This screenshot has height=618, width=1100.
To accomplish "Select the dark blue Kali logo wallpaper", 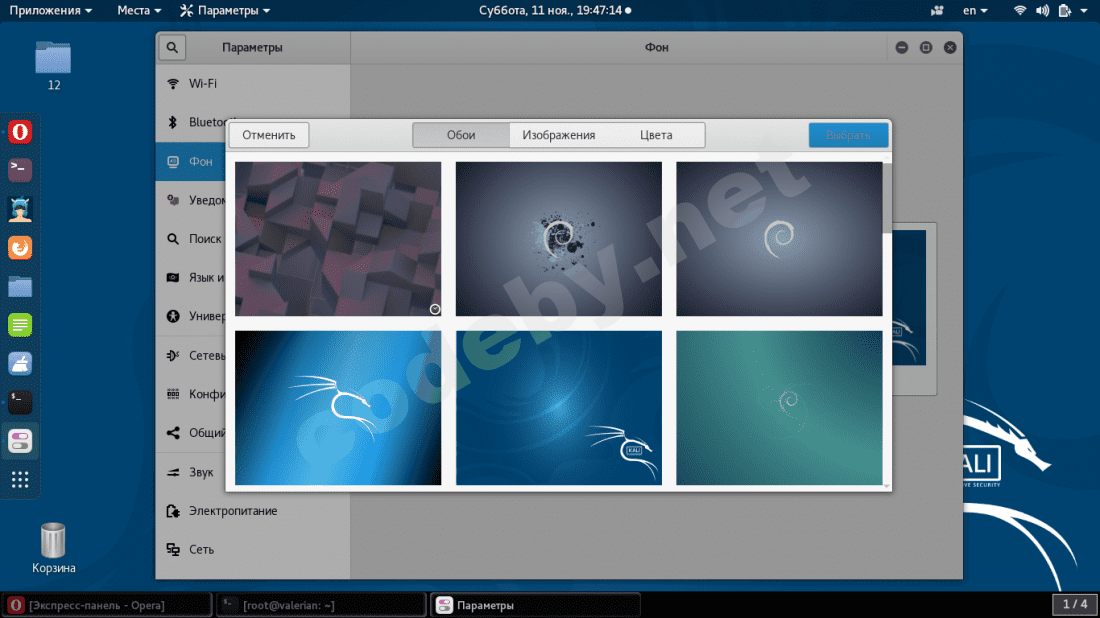I will [558, 408].
